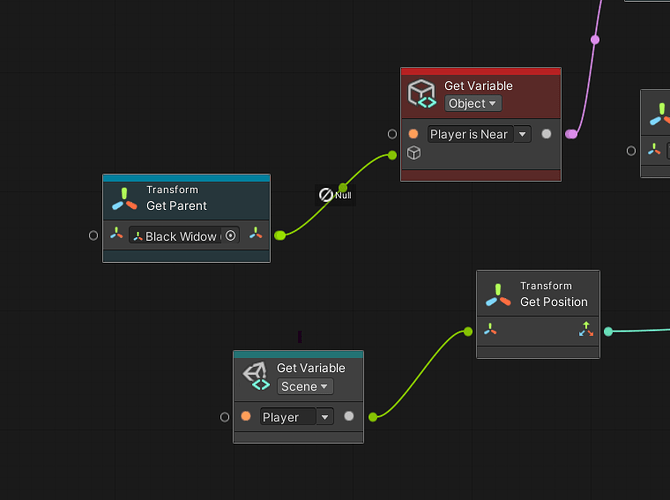Click the Black Widow object field

pyautogui.click(x=184, y=235)
